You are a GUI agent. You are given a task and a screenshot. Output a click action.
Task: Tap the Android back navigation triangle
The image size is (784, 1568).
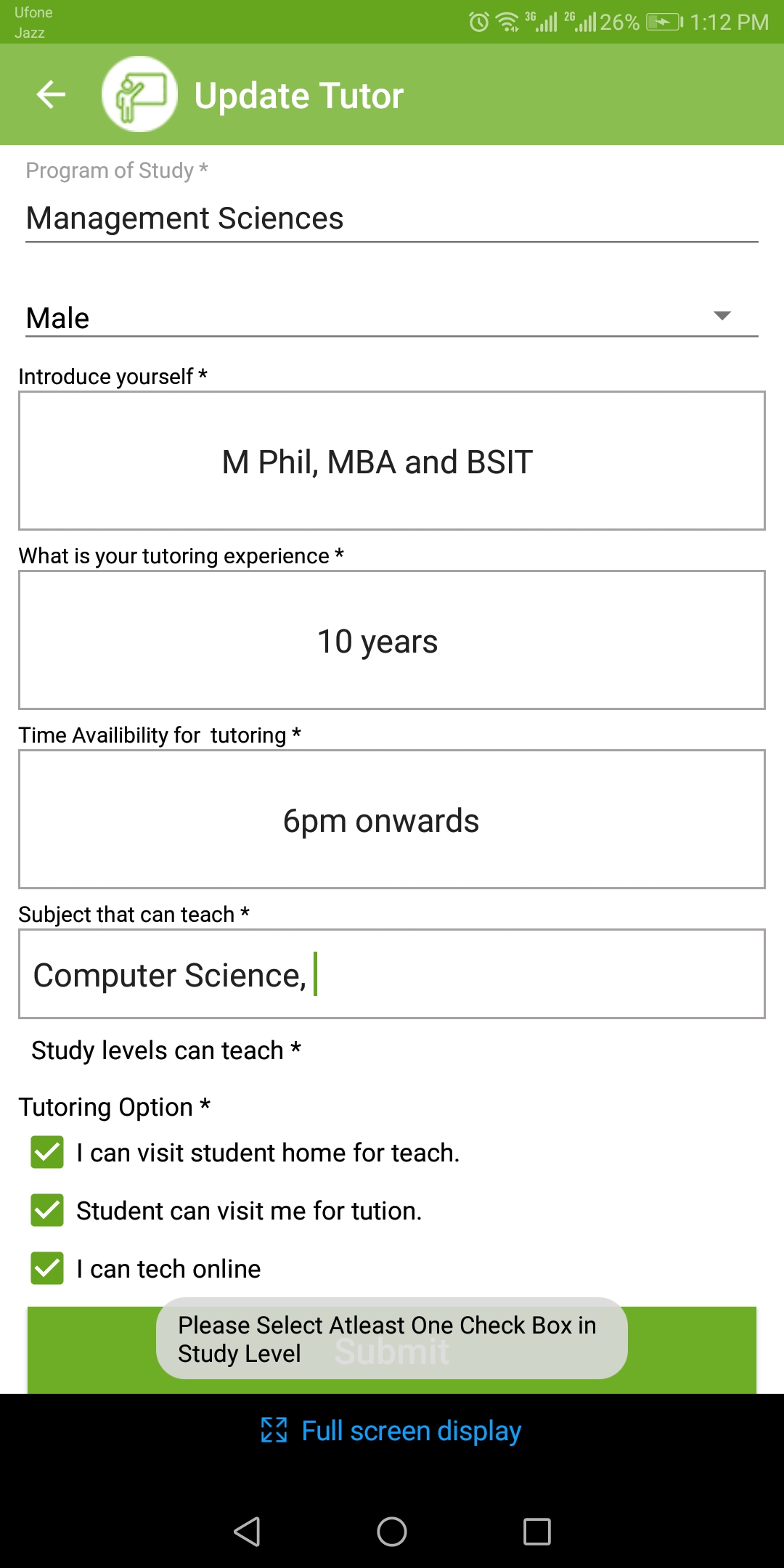point(247,1532)
